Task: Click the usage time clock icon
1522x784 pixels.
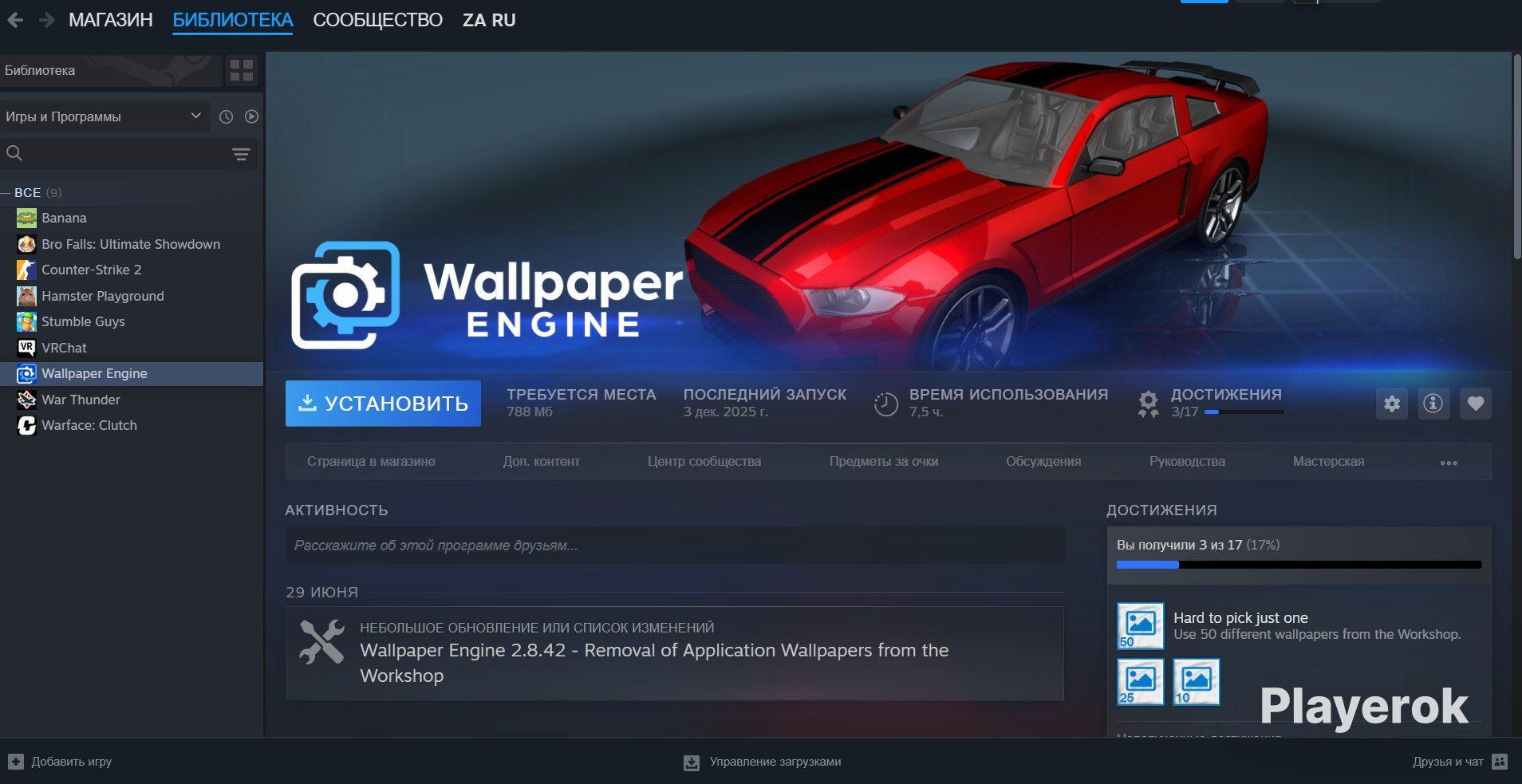Action: [x=885, y=404]
